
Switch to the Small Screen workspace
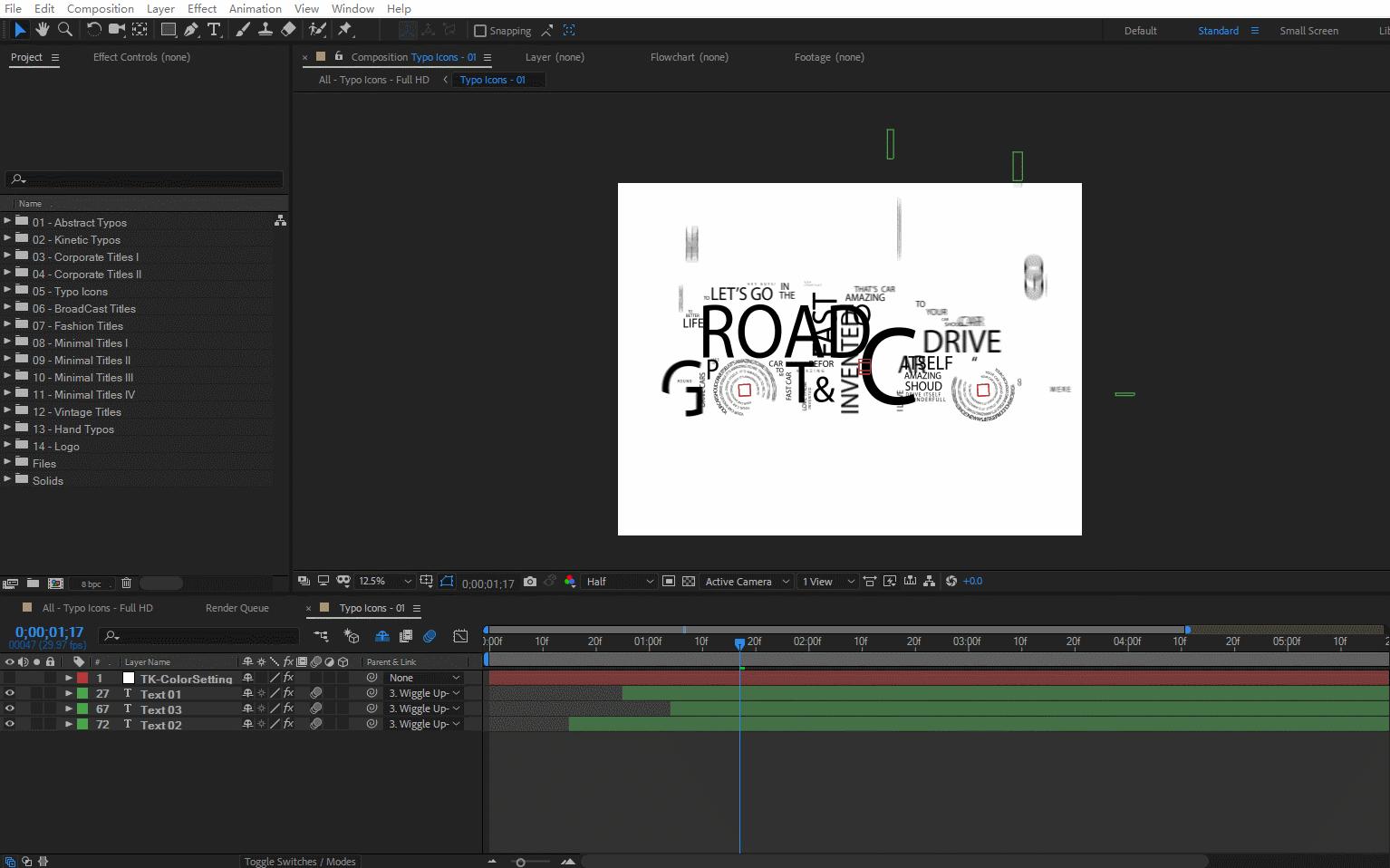(x=1308, y=31)
